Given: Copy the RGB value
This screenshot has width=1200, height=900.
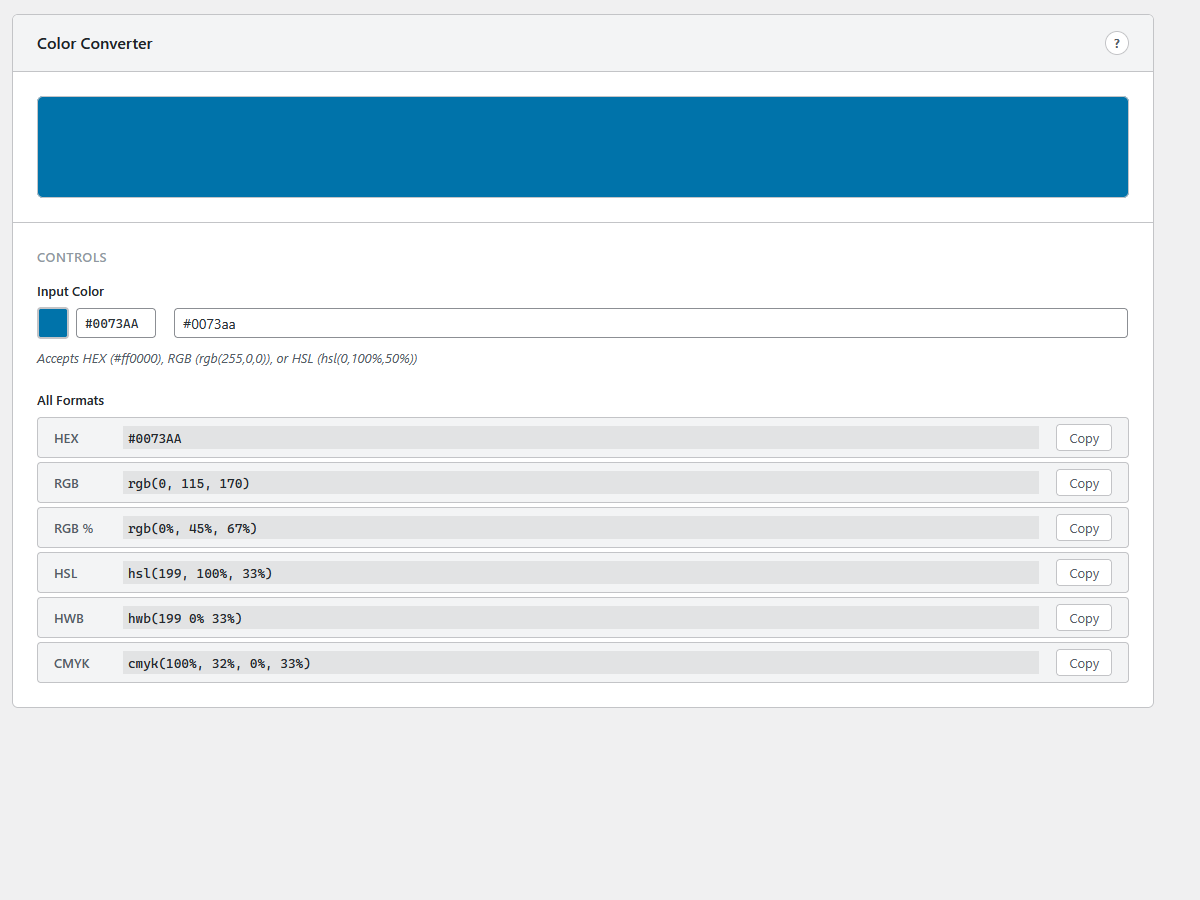Looking at the screenshot, I should pos(1083,482).
